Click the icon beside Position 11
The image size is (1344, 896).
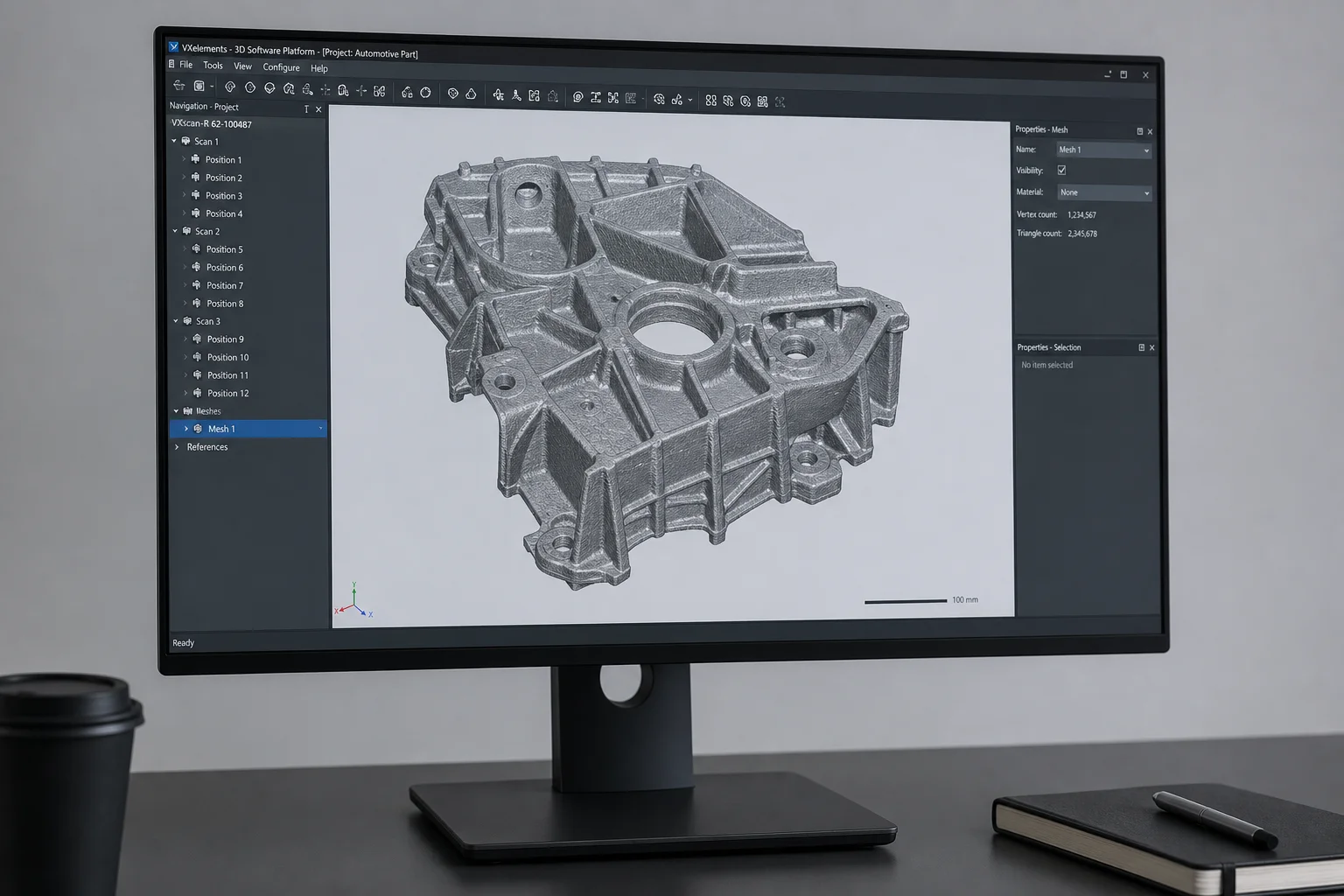coord(197,374)
